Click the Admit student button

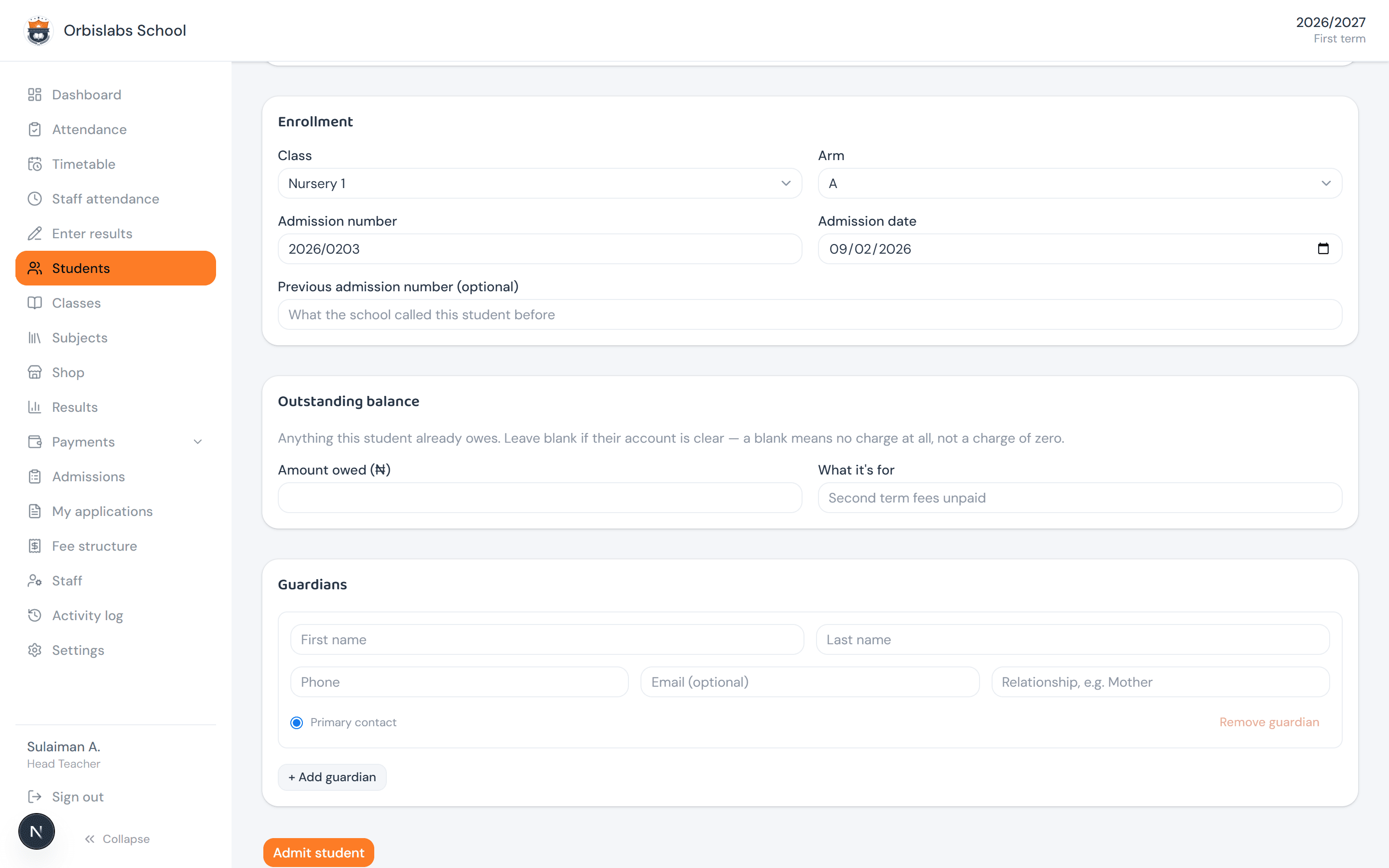[318, 853]
